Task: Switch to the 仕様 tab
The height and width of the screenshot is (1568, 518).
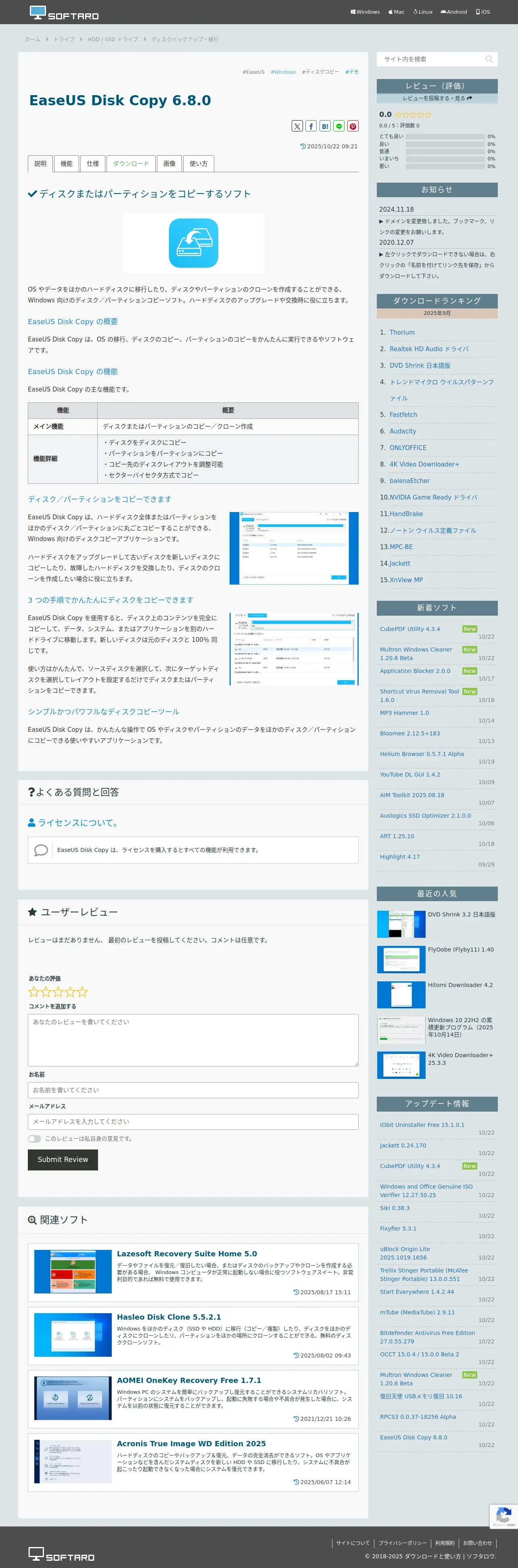Action: click(93, 164)
